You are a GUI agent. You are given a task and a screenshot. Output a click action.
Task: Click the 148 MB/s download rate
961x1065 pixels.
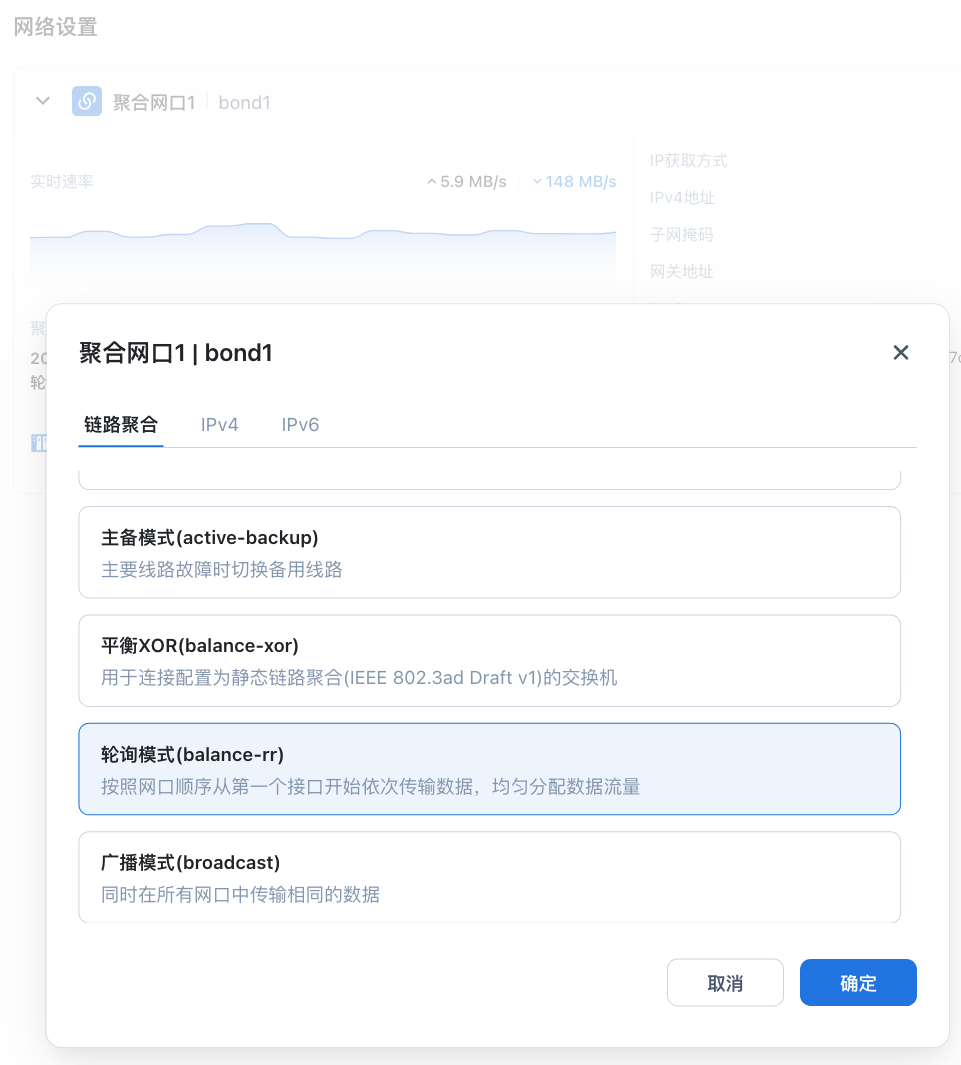click(575, 181)
